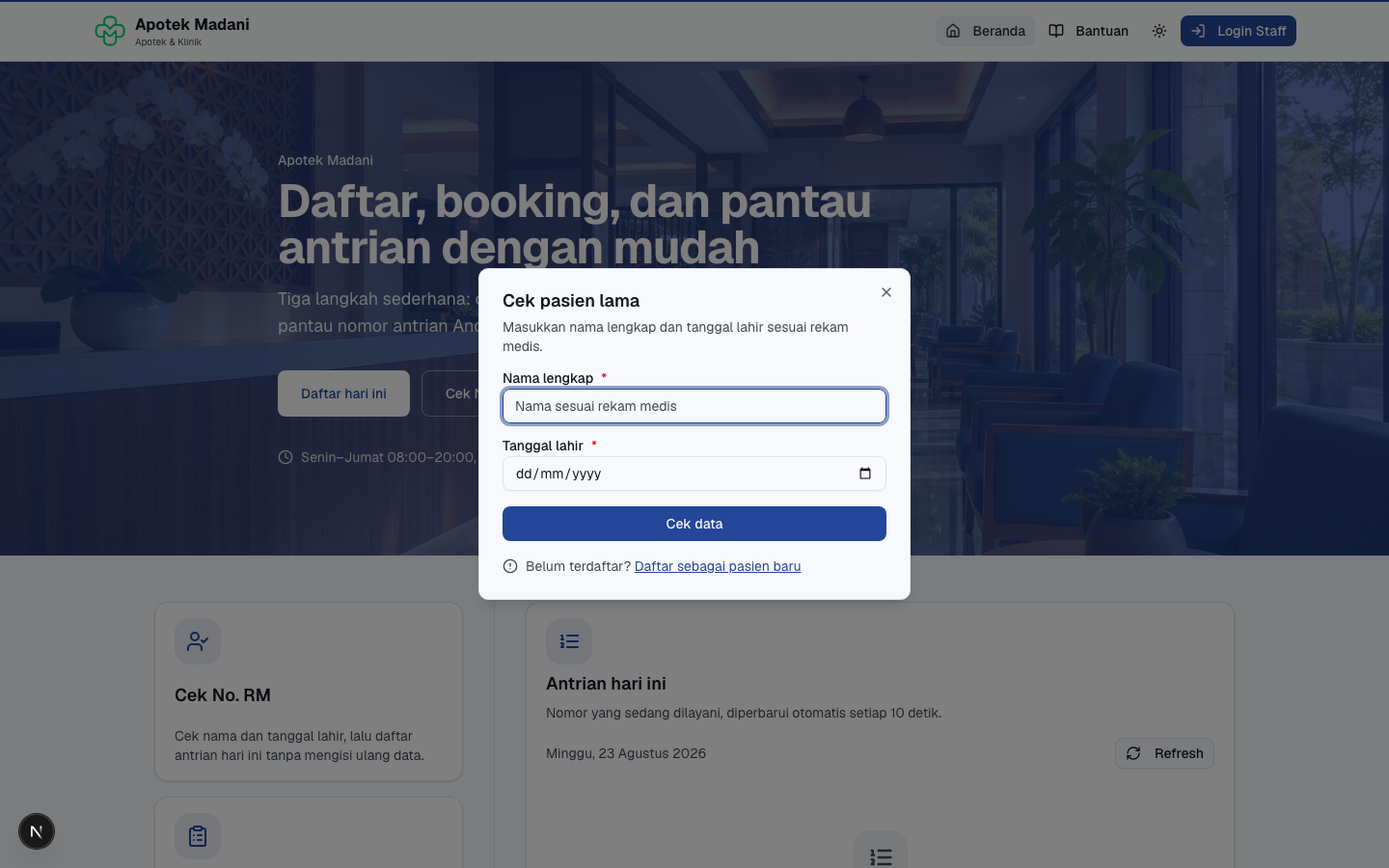Click the numbered list icon above Antrian hari ini
This screenshot has width=1389, height=868.
(569, 641)
